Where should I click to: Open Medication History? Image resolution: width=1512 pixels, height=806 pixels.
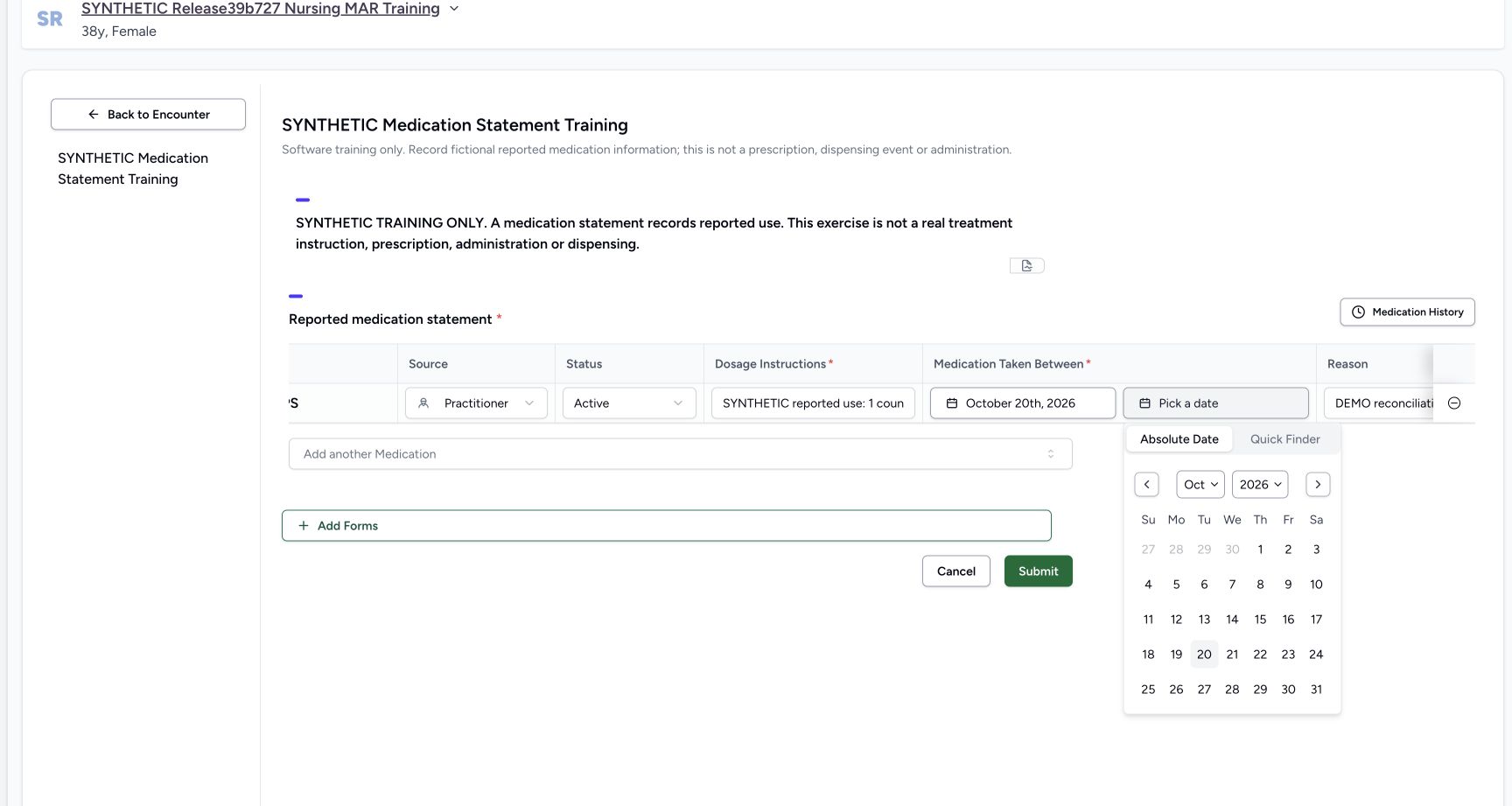(x=1407, y=312)
